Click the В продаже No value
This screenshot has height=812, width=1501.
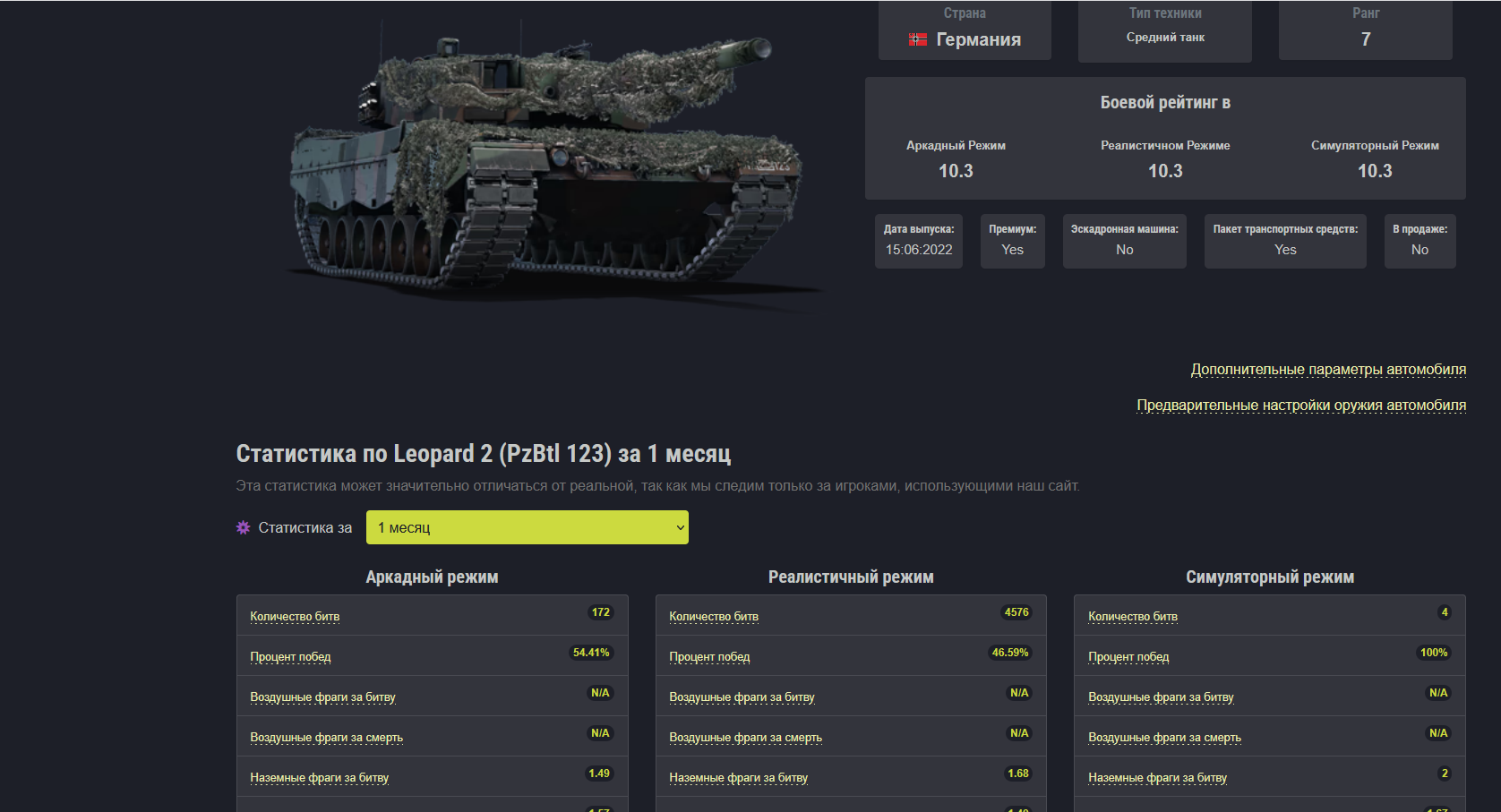[1420, 250]
